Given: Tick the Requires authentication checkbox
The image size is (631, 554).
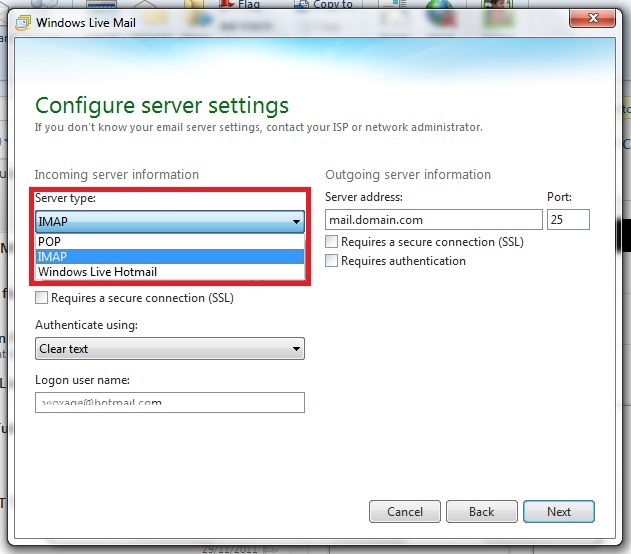Looking at the screenshot, I should [331, 261].
